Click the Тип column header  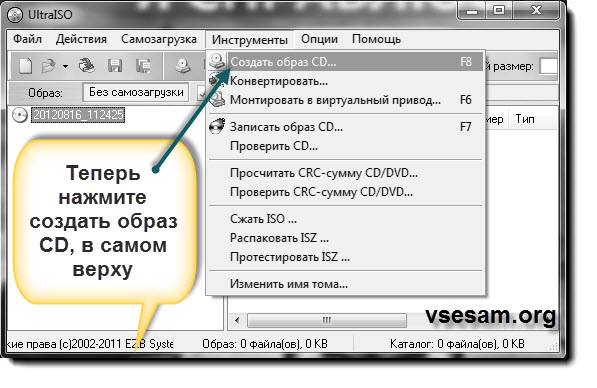[x=525, y=119]
